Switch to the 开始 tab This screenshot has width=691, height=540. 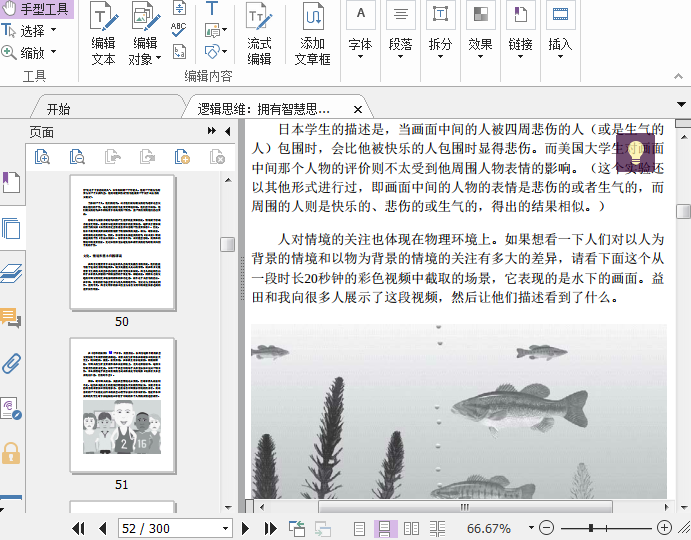(58, 109)
